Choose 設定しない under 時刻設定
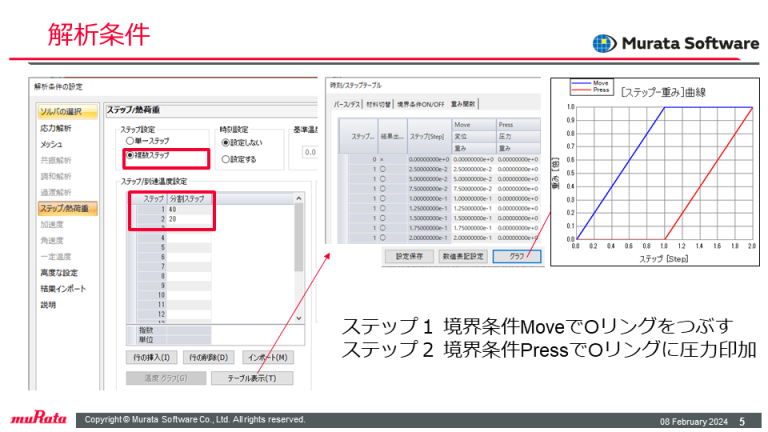Image resolution: width=768 pixels, height=432 pixels. (x=226, y=143)
